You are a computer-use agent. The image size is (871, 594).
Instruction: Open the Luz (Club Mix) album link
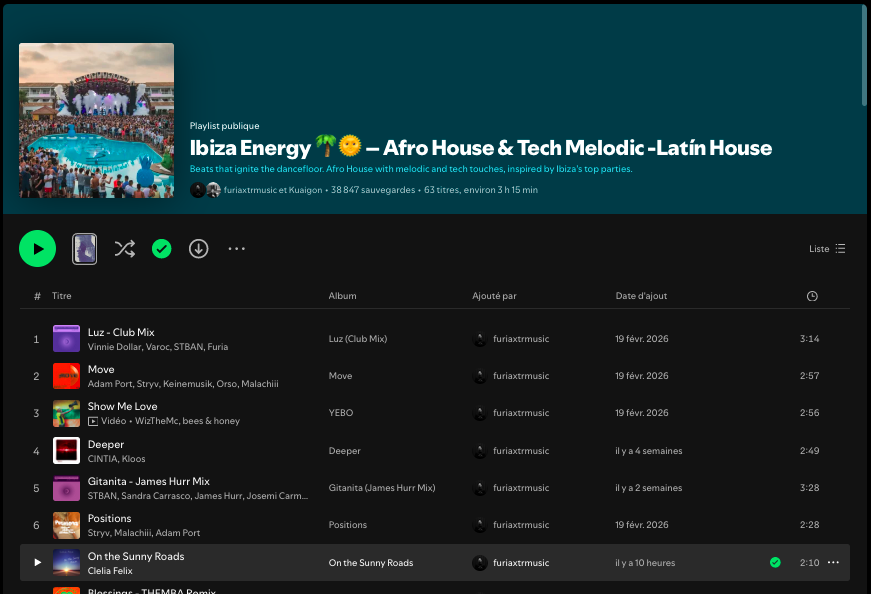[358, 338]
